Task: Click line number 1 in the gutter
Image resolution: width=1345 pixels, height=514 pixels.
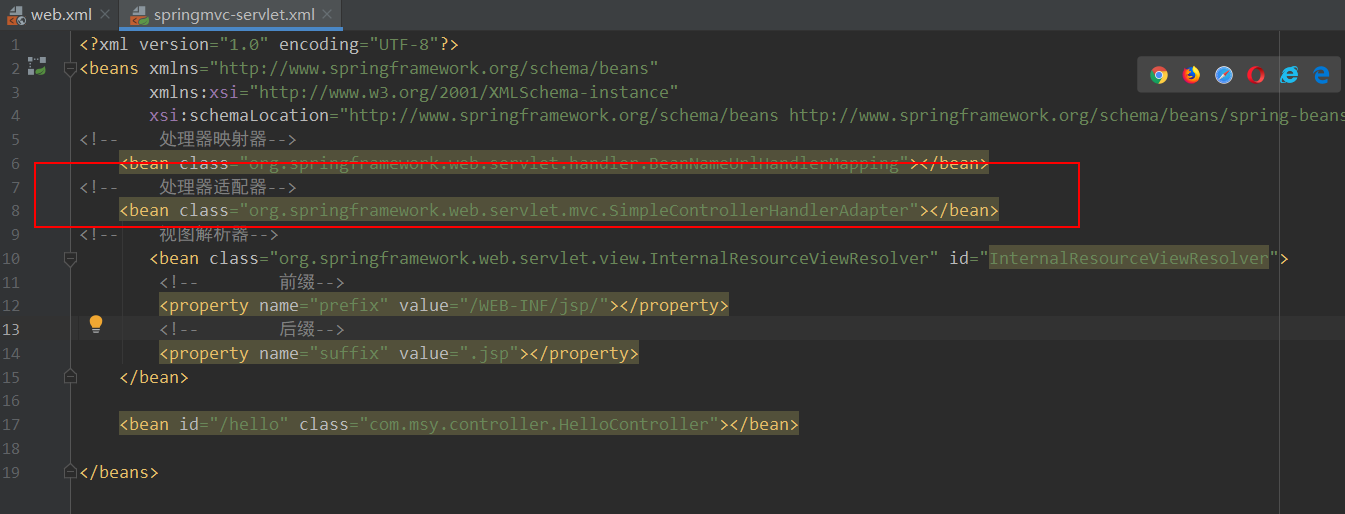Action: pyautogui.click(x=15, y=45)
